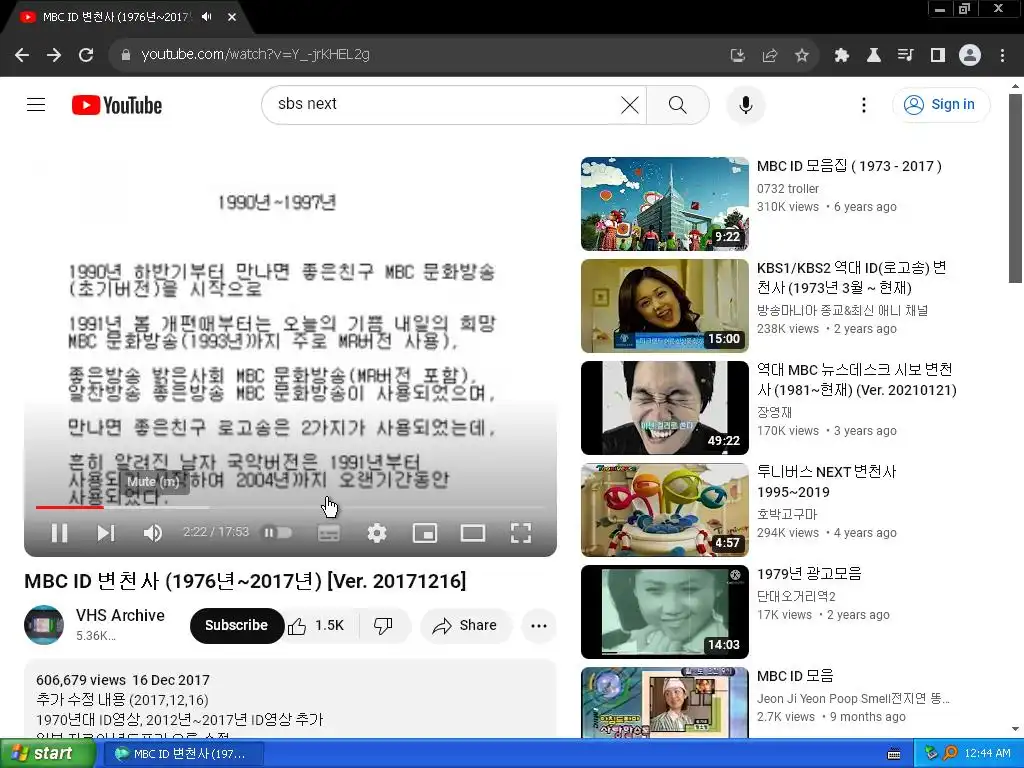Open VHS Archive channel name link
The width and height of the screenshot is (1024, 768).
(x=120, y=615)
